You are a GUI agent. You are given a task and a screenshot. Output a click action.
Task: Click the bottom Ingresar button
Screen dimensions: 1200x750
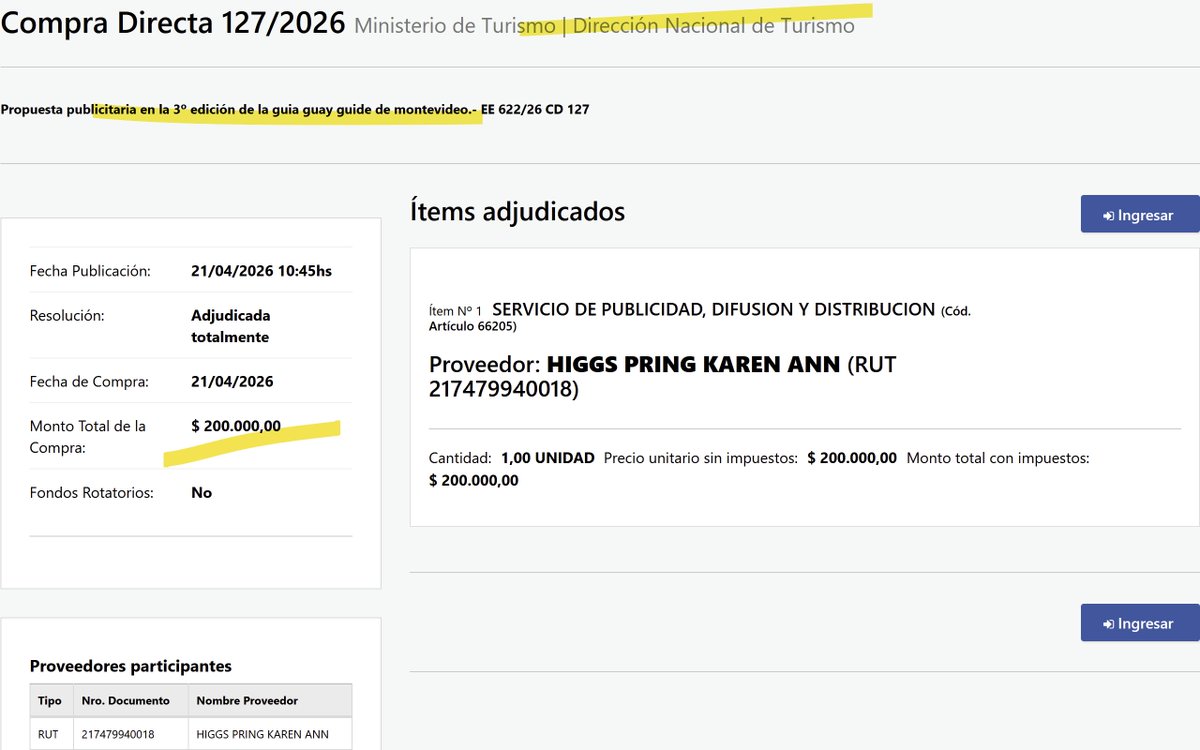1140,623
